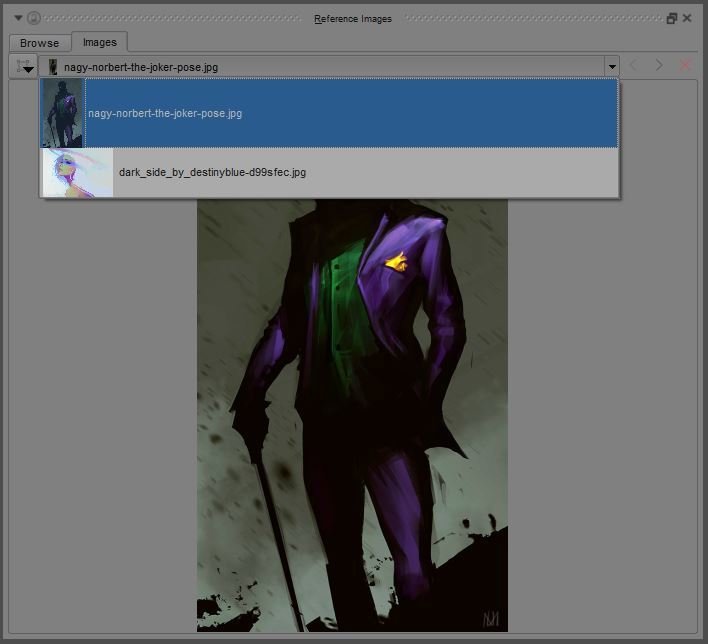The width and height of the screenshot is (708, 644).
Task: Float the Reference Images docker
Action: click(672, 19)
